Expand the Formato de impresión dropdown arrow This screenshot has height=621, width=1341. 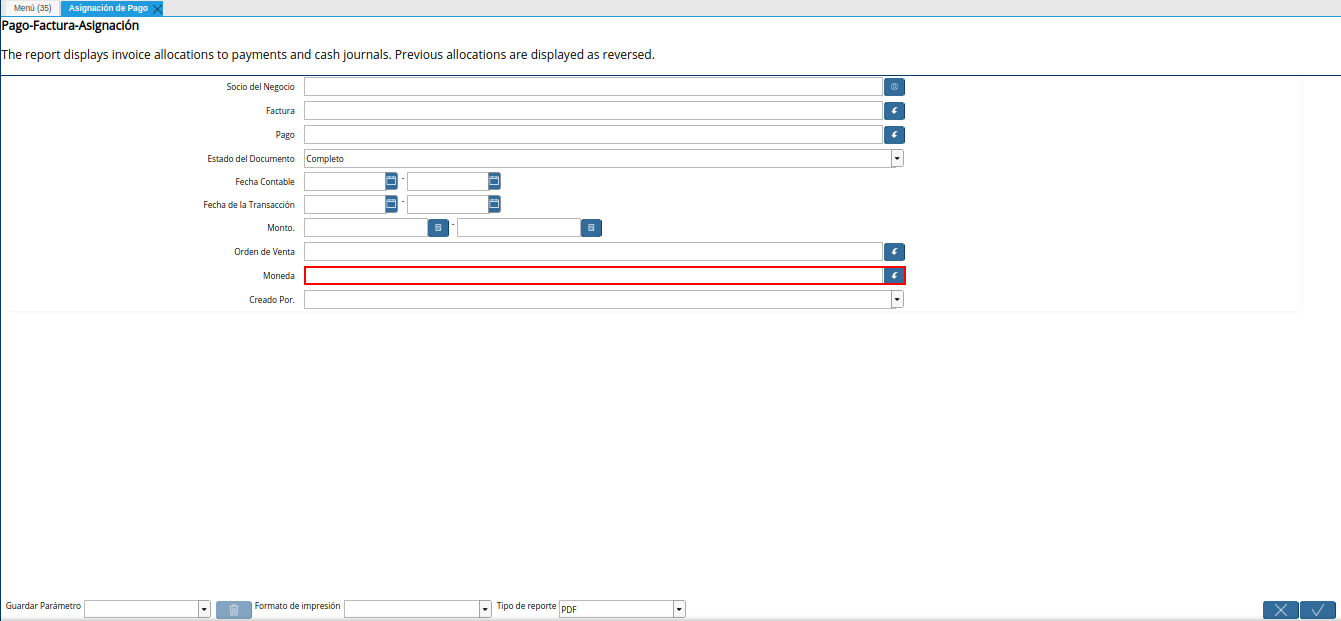485,609
